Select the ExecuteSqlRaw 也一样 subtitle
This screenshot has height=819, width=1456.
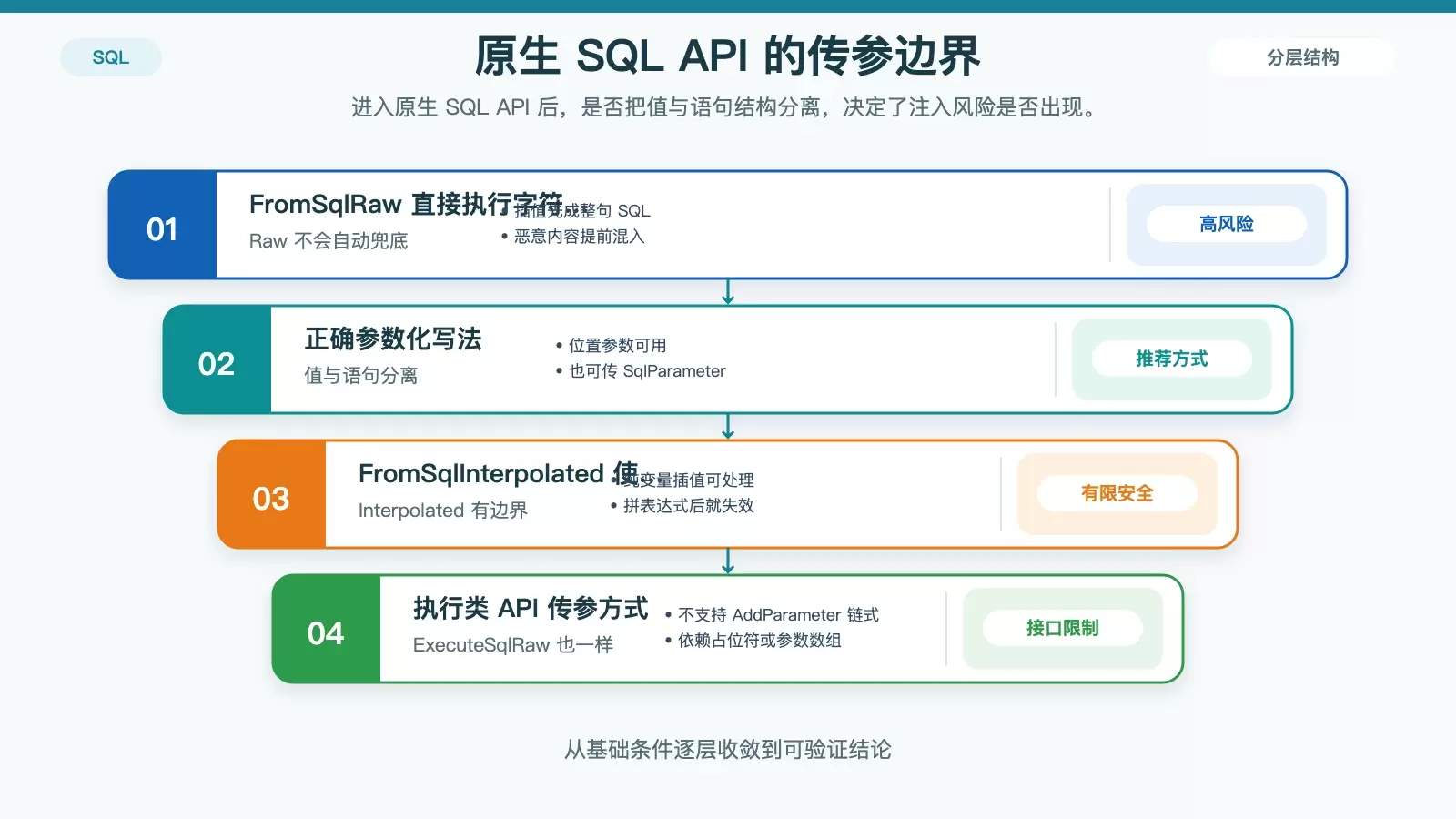(513, 645)
